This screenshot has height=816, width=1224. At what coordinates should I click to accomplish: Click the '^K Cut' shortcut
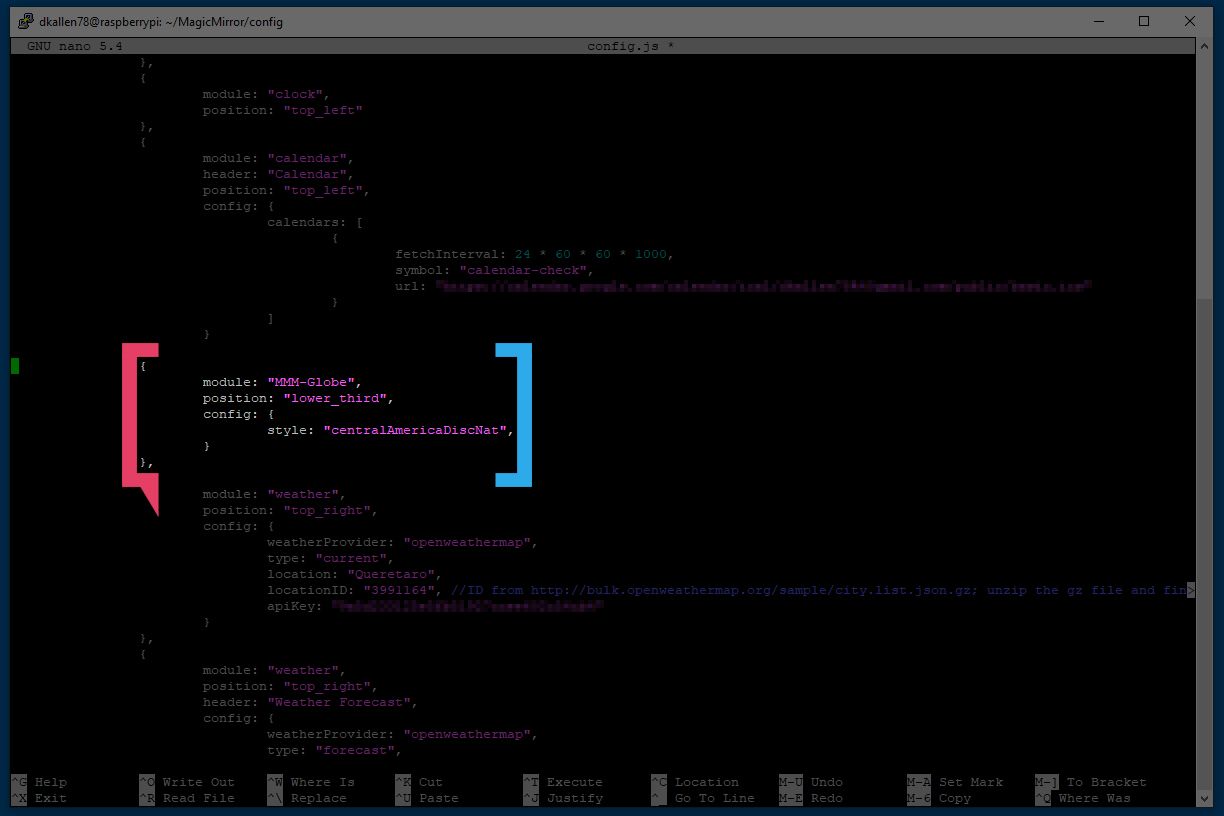click(418, 782)
